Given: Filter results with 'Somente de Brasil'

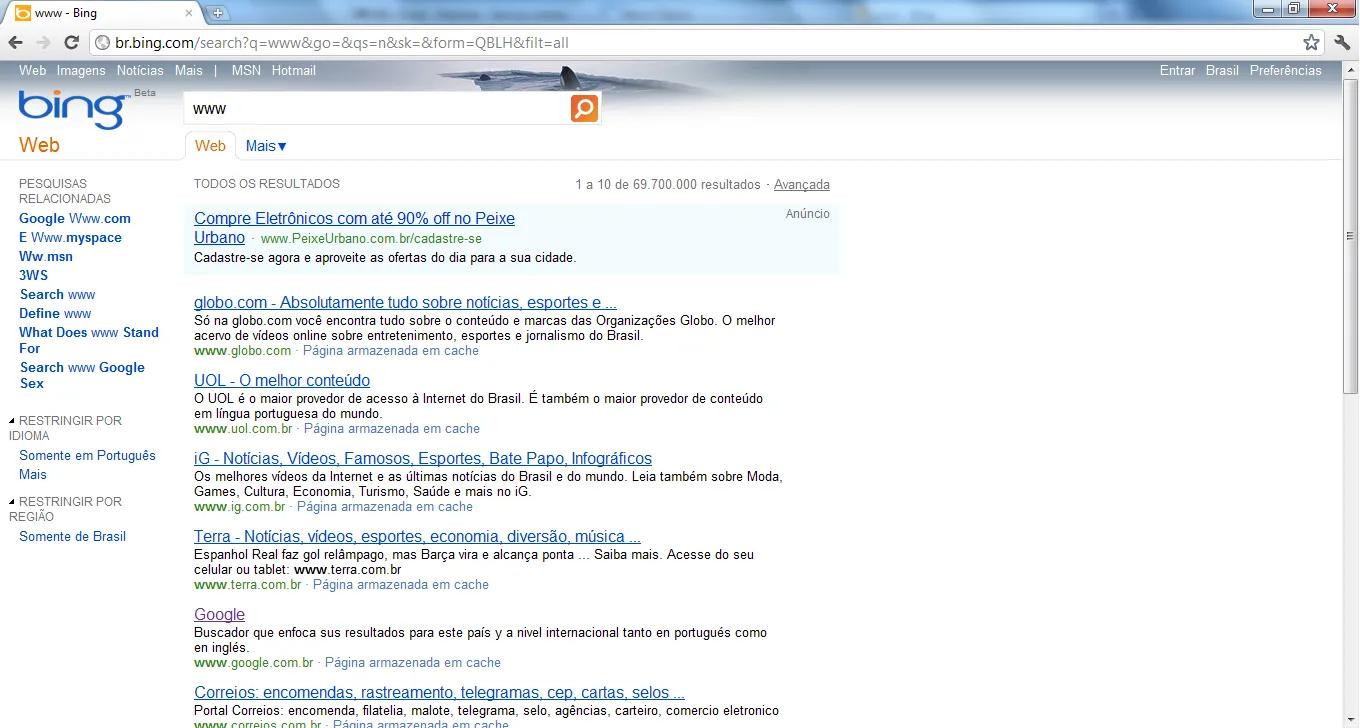Looking at the screenshot, I should [73, 537].
